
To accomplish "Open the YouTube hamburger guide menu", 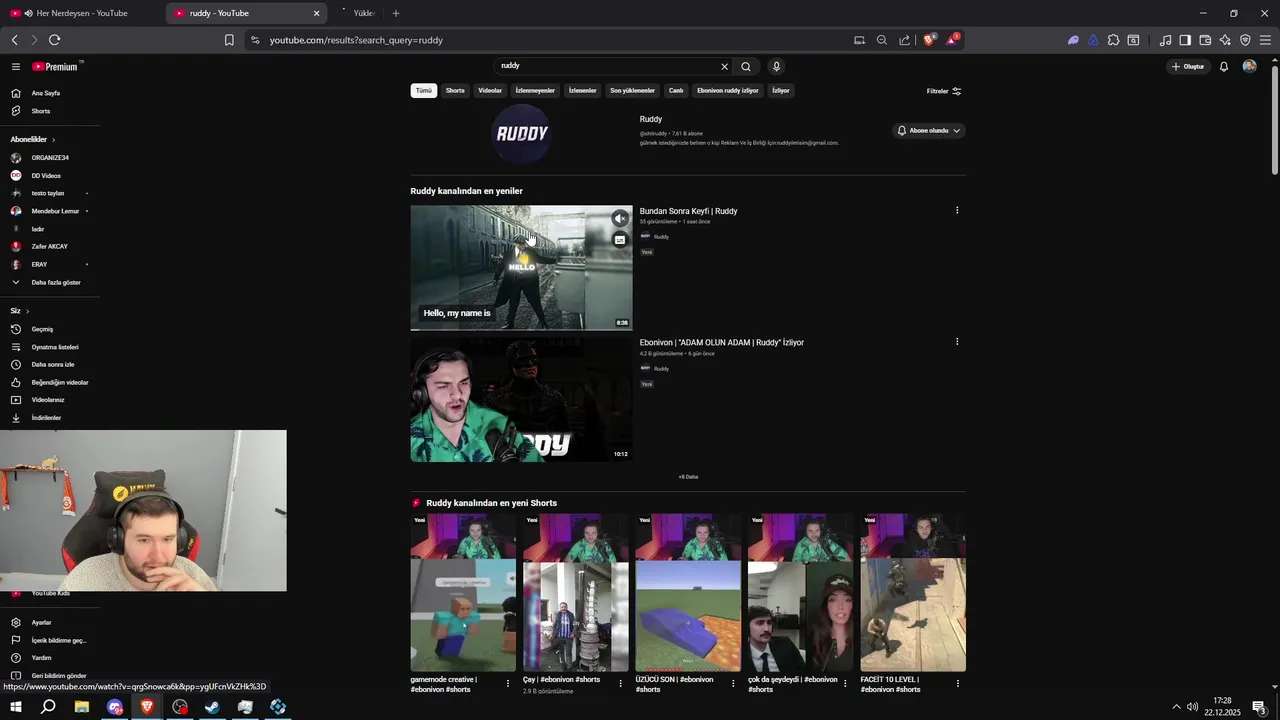I will point(16,67).
